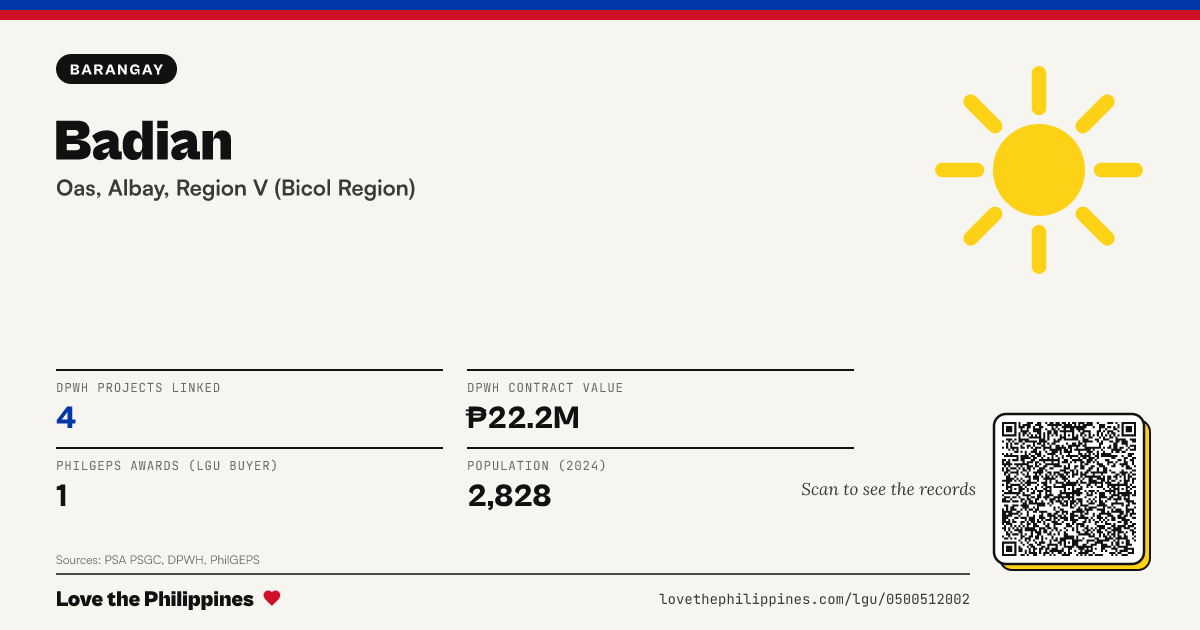Click the Love the Philippines logo text

(x=155, y=599)
